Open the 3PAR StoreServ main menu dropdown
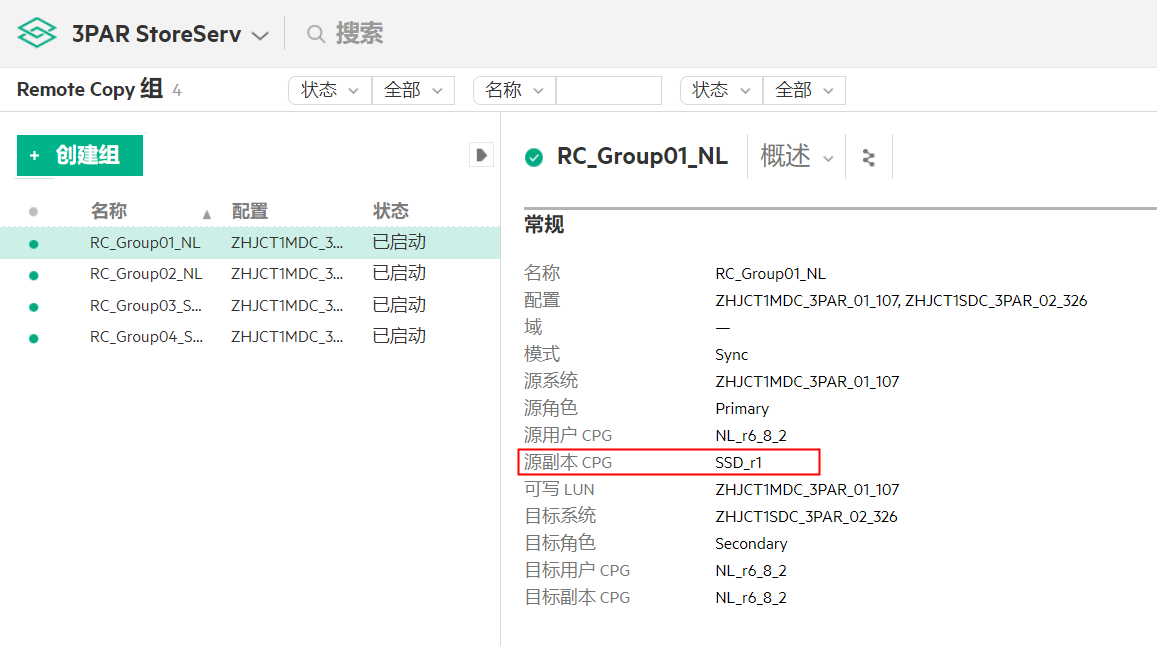The height and width of the screenshot is (646, 1157). [x=170, y=34]
